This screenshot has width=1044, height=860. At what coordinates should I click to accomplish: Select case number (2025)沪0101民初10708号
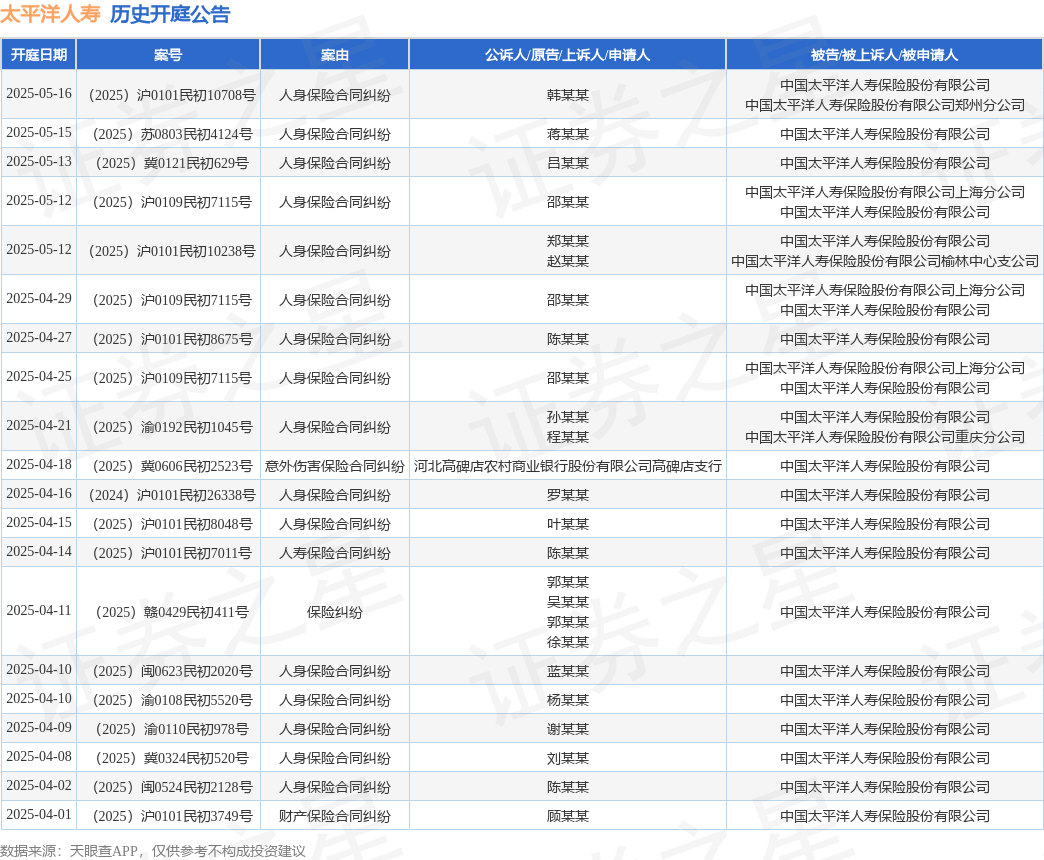[172, 95]
